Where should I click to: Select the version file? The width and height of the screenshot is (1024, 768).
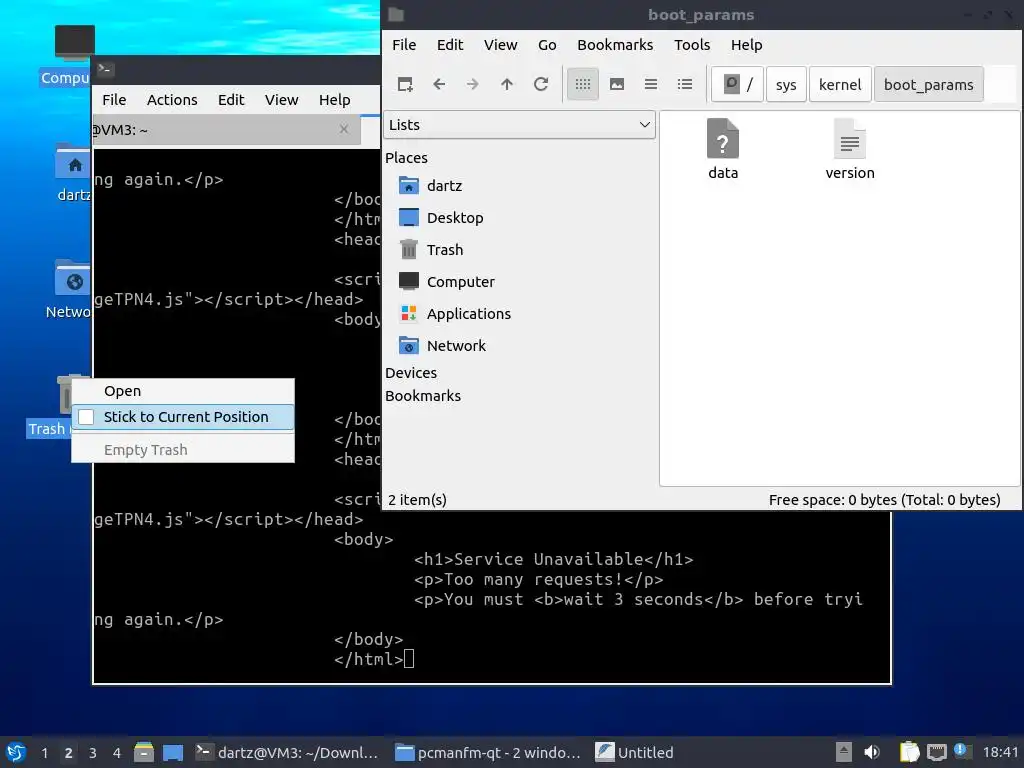[x=850, y=150]
